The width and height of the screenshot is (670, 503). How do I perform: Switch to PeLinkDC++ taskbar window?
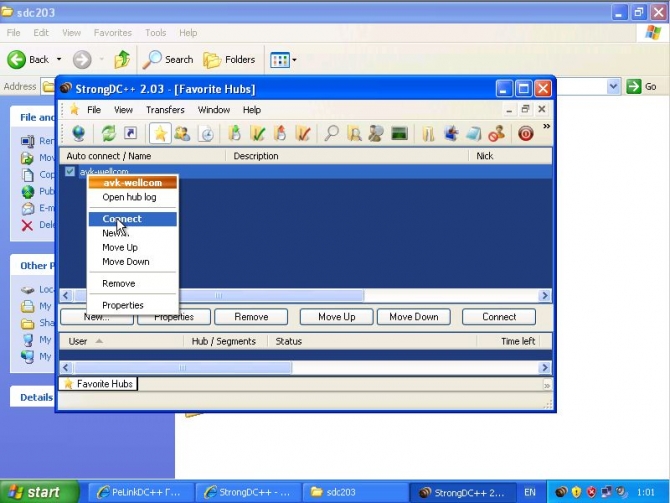pos(141,492)
